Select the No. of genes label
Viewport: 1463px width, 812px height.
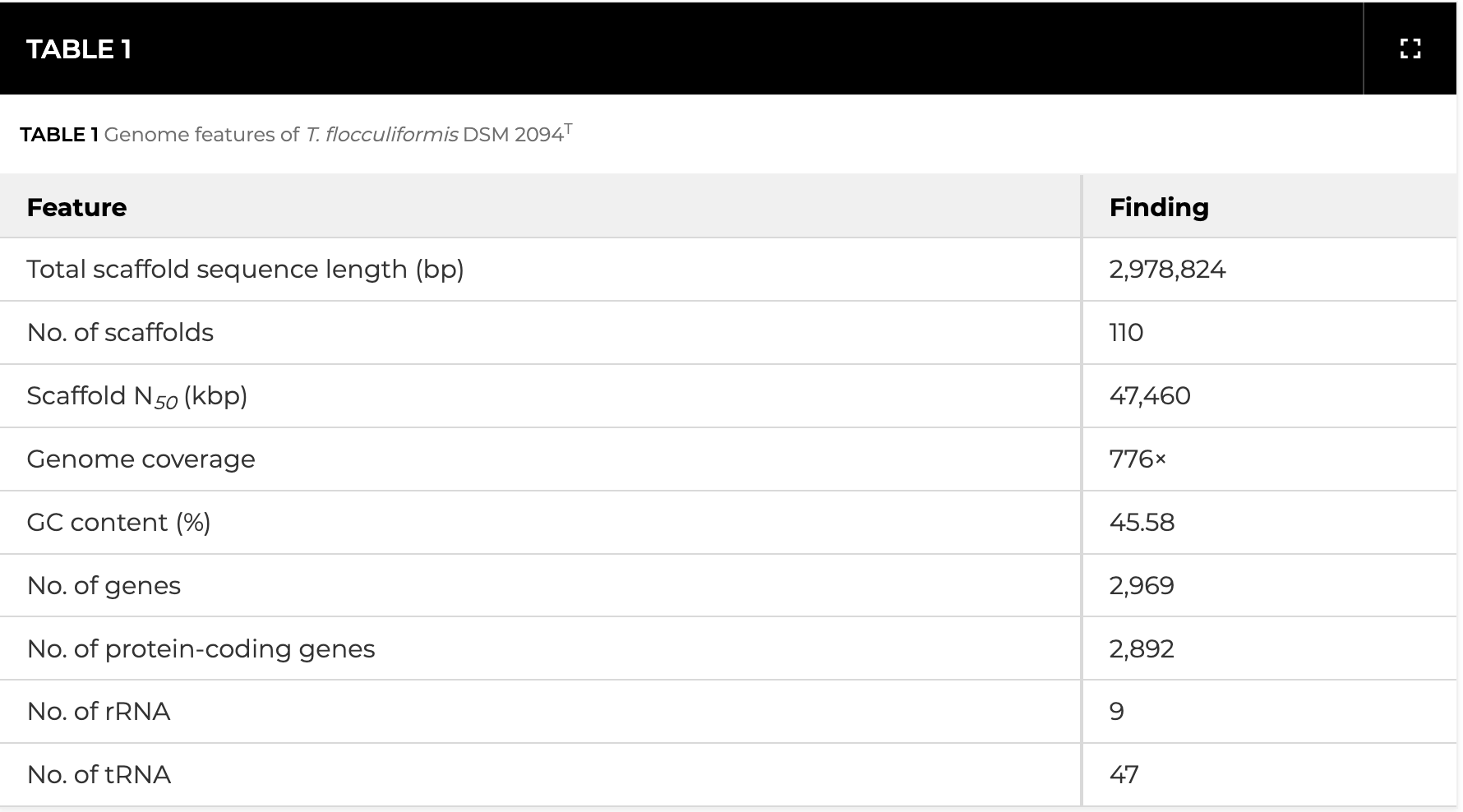[x=104, y=586]
